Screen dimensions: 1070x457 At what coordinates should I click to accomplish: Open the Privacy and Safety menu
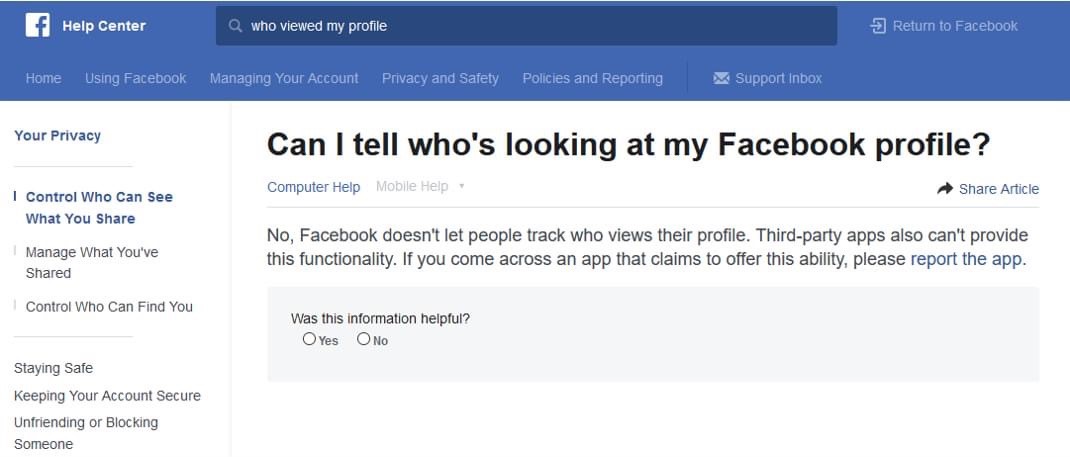440,78
